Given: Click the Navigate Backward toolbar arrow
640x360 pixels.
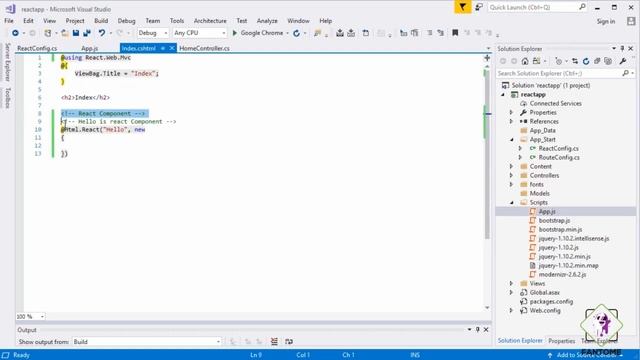Looking at the screenshot, I should tap(15, 33).
